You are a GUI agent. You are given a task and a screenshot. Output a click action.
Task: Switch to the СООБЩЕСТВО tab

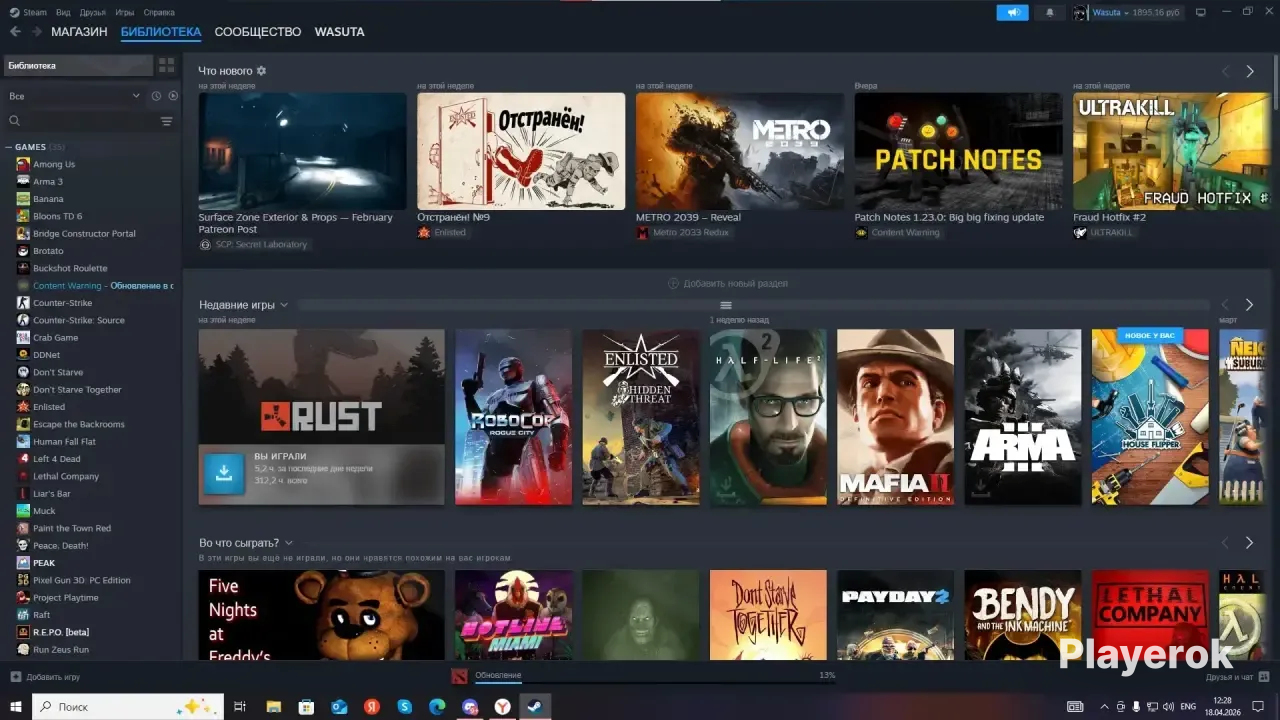point(258,32)
